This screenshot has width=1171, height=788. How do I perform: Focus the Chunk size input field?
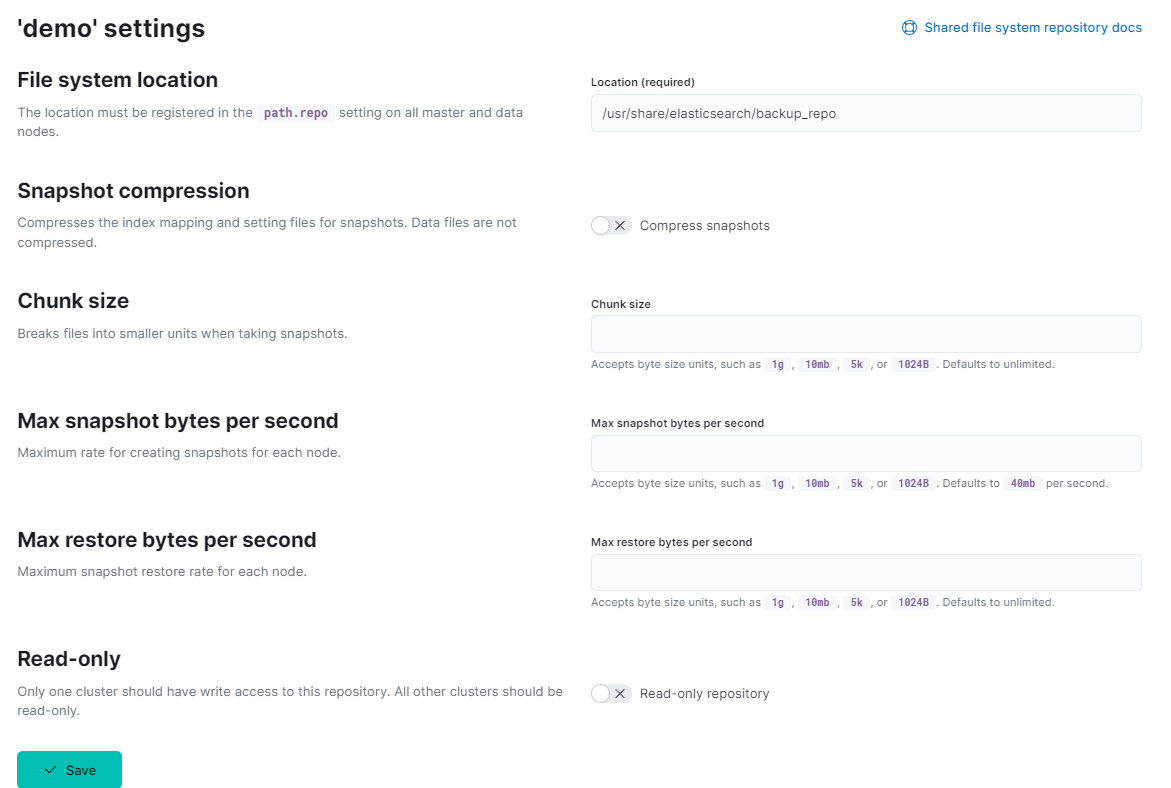pyautogui.click(x=865, y=334)
